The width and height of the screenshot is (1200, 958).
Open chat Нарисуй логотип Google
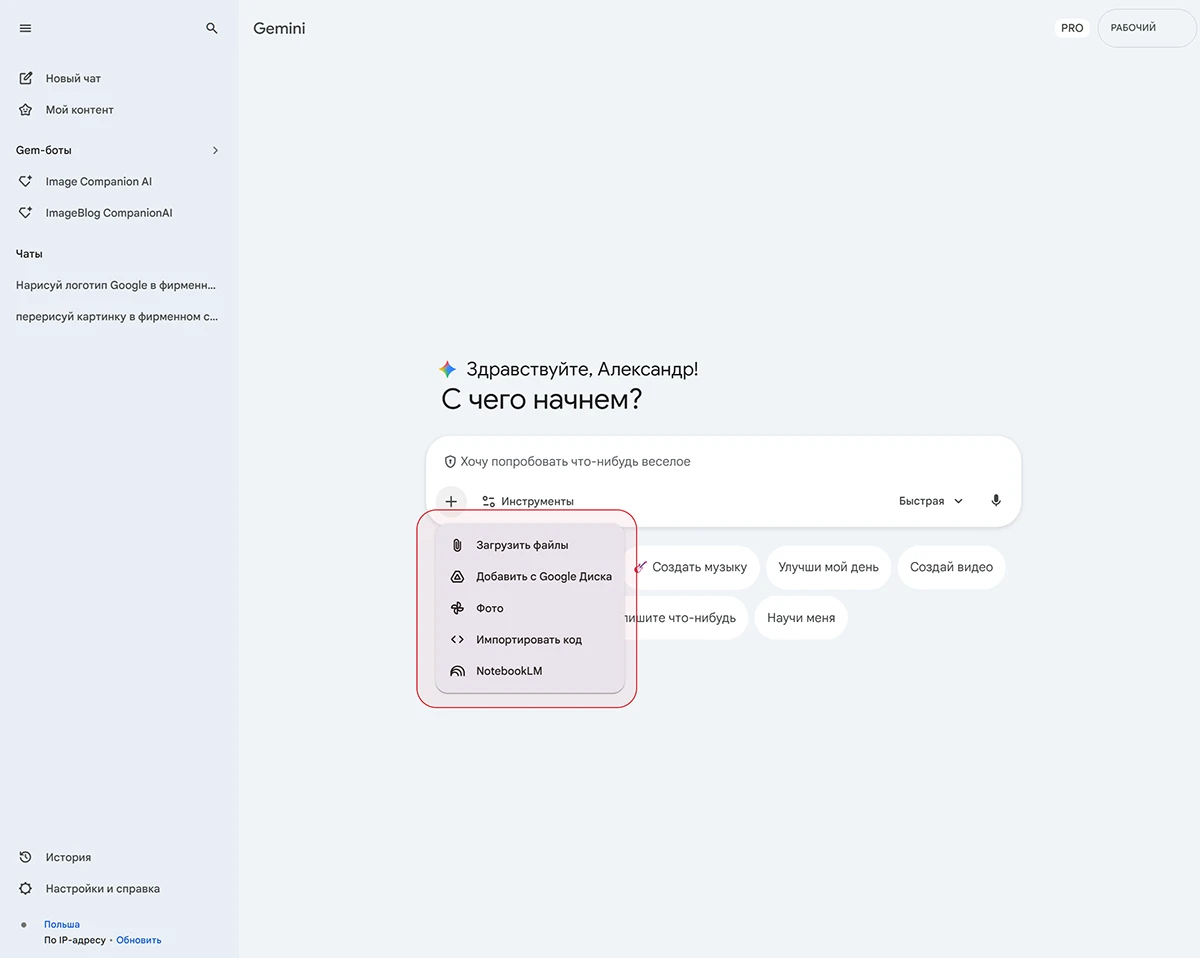click(116, 285)
